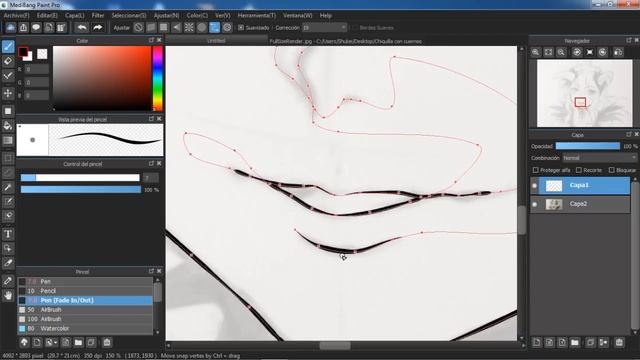Open the Herramienta menu
This screenshot has height=360, width=640.
coord(257,16)
